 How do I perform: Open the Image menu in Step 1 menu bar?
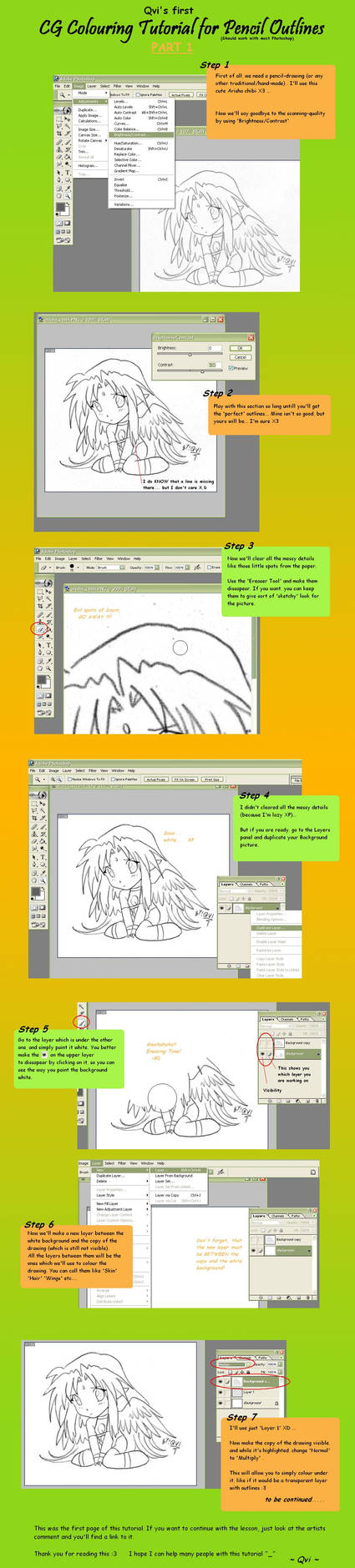[79, 86]
